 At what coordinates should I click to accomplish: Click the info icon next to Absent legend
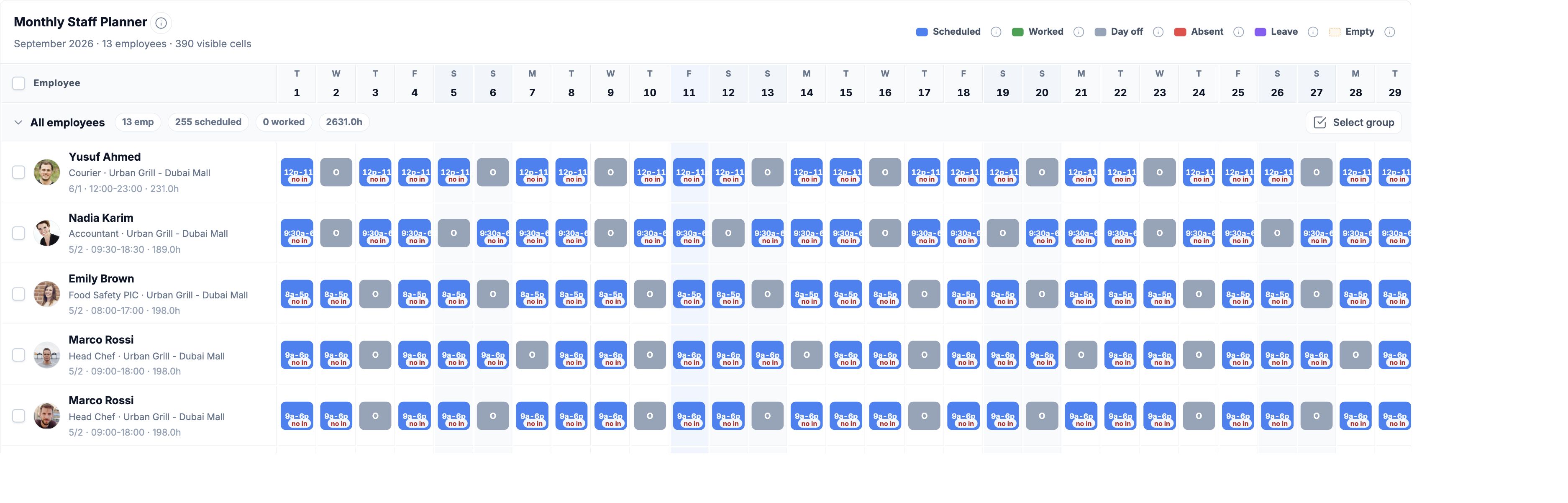(1239, 32)
